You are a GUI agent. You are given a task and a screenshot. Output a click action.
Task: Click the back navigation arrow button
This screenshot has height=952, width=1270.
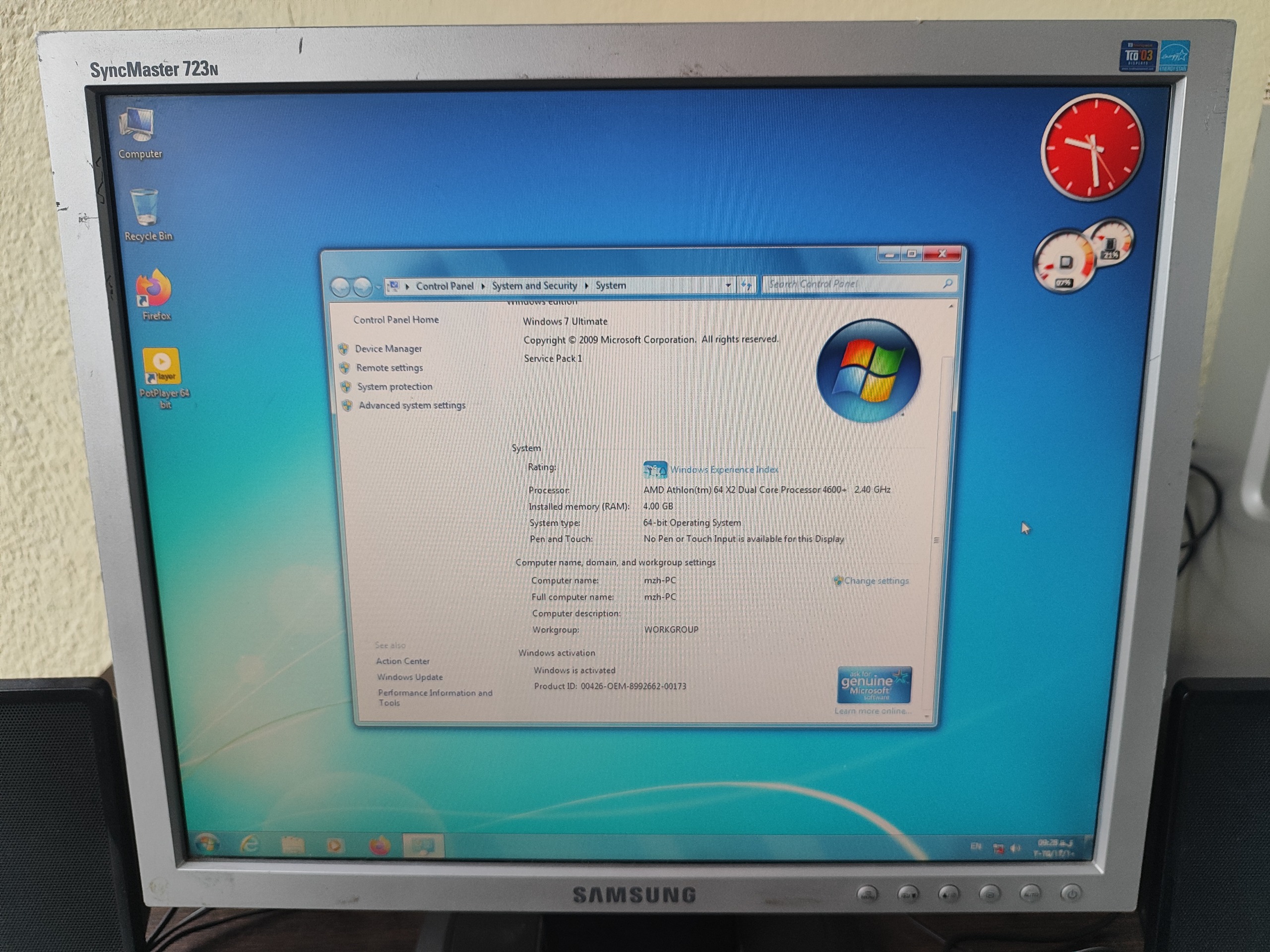[341, 287]
